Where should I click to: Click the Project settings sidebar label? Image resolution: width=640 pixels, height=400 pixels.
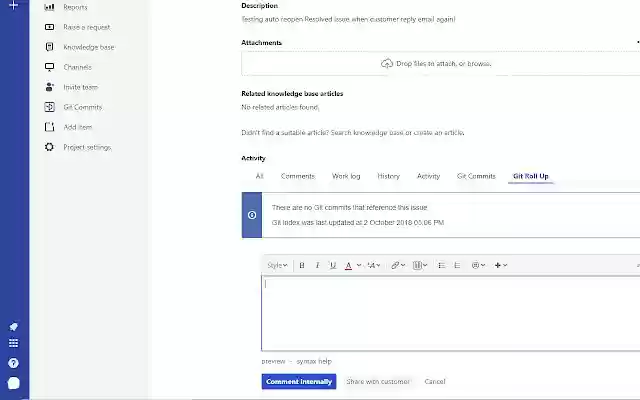click(x=87, y=147)
